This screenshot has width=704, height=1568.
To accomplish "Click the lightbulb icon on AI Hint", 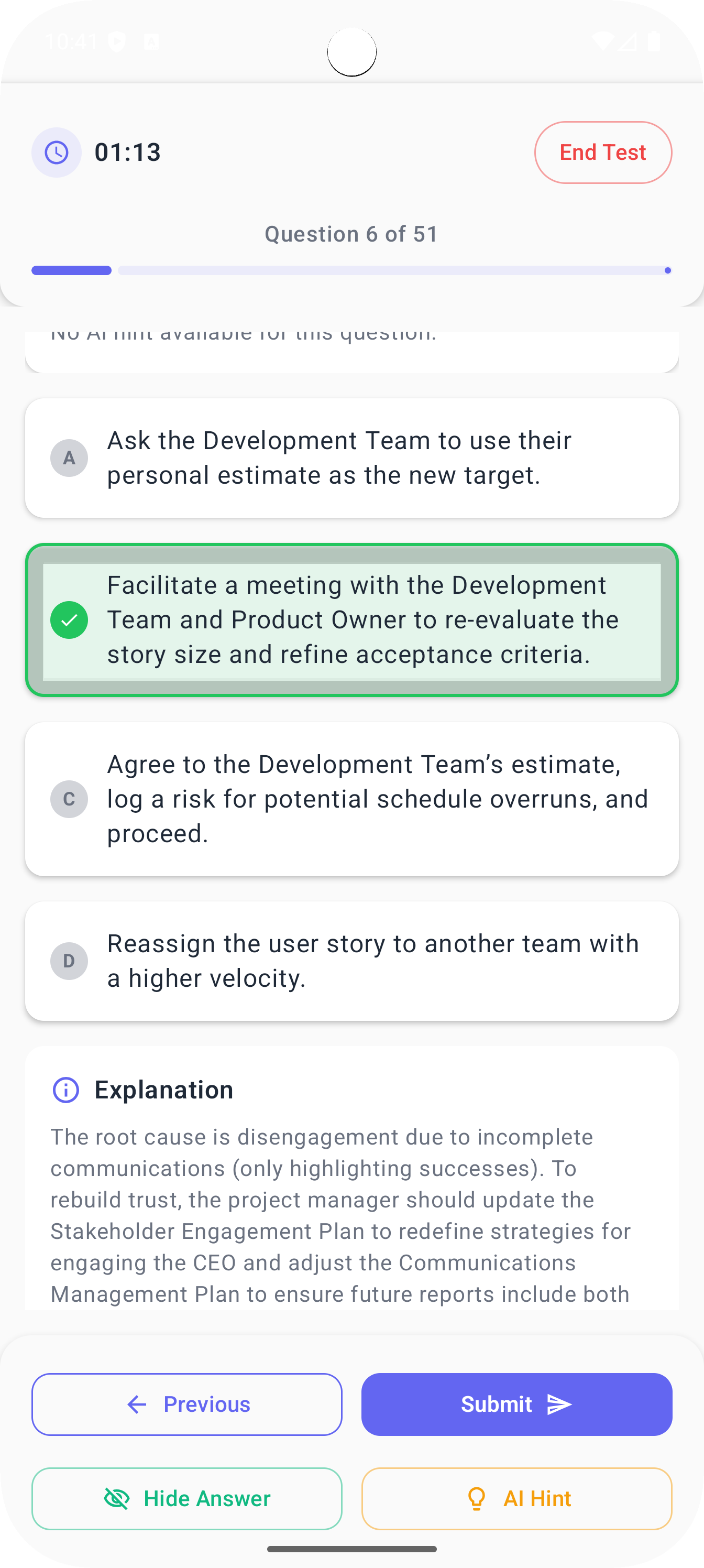I will (477, 1499).
